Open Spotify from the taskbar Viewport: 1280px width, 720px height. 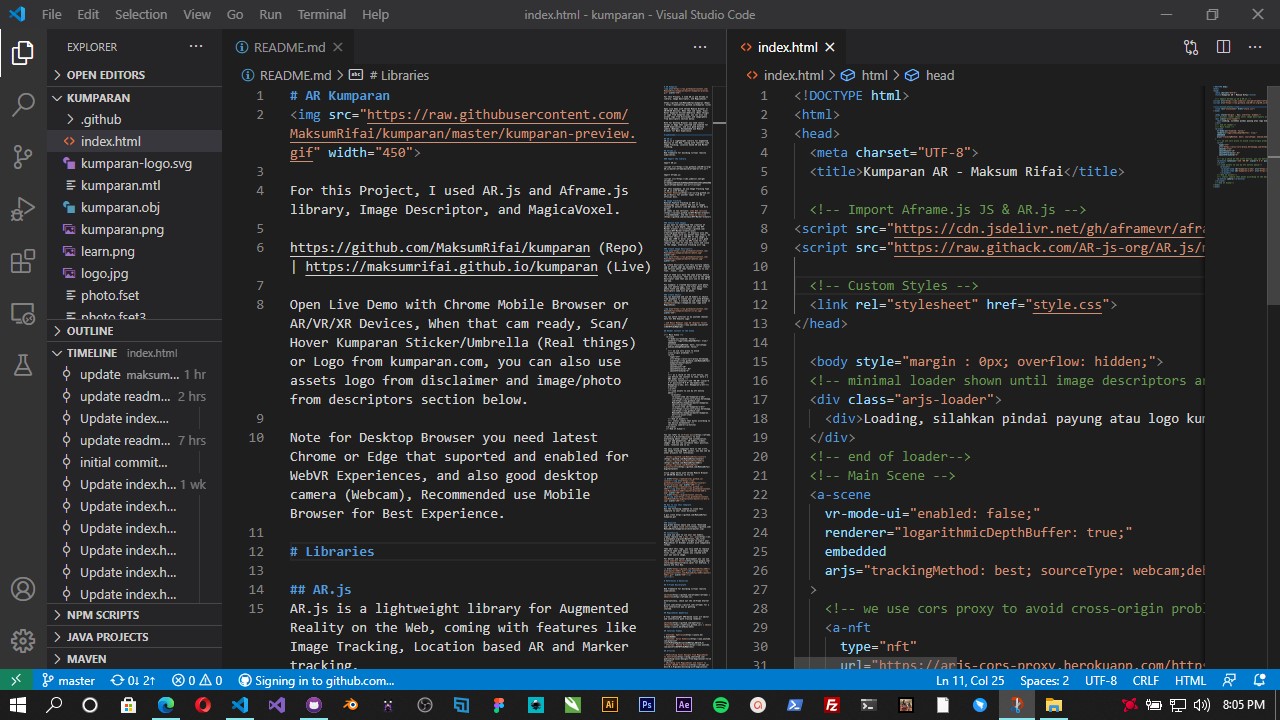coord(721,705)
